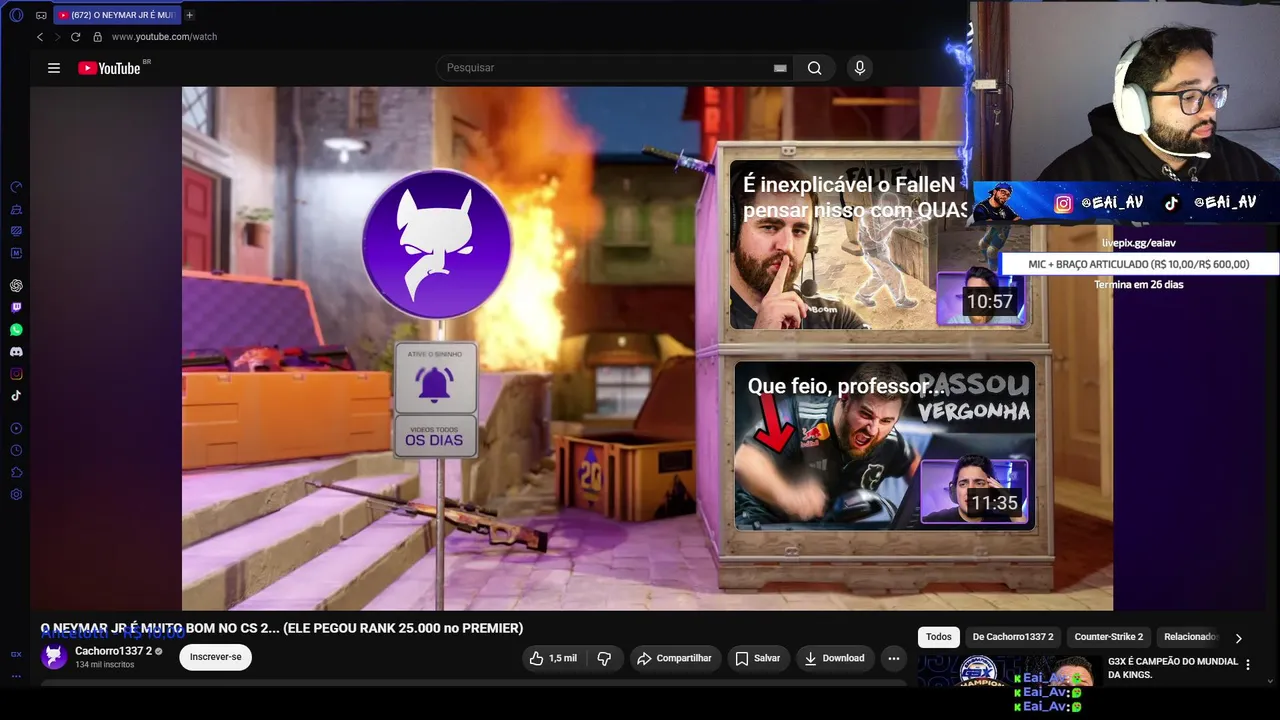Go back to the previous page
This screenshot has width=1280, height=720.
pyautogui.click(x=40, y=37)
